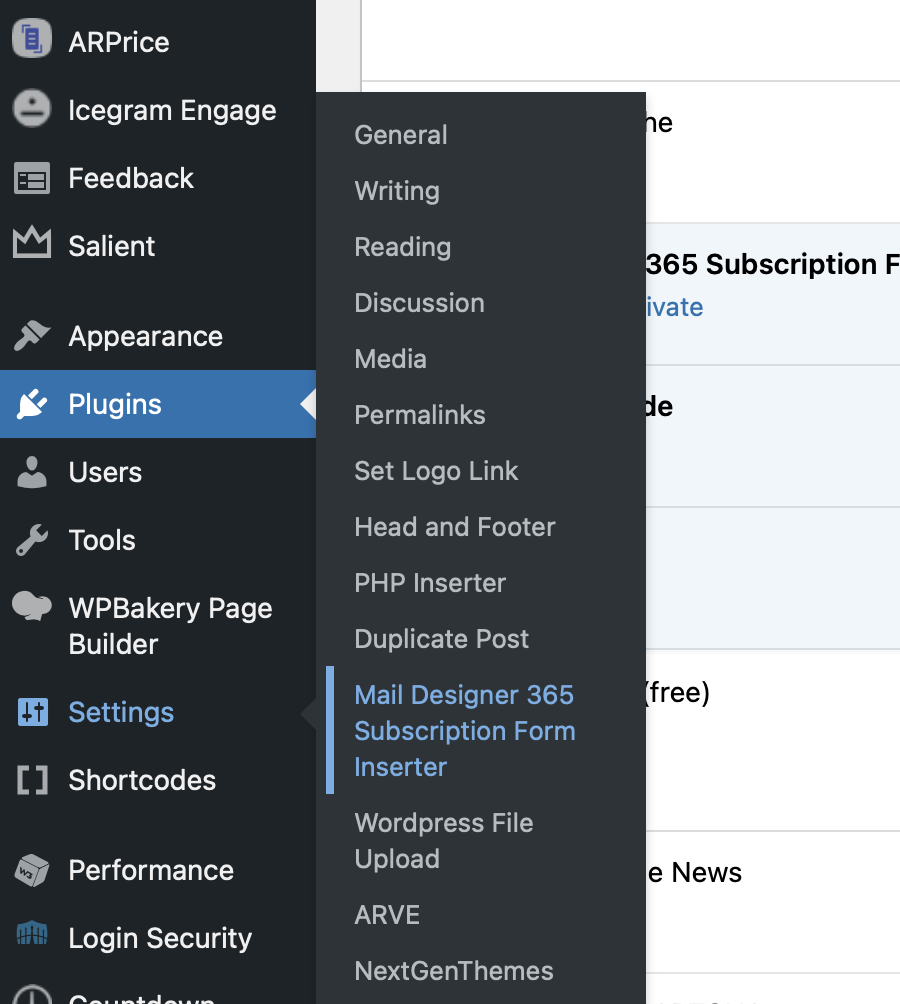Select Duplicate Post submenu entry
Viewport: 900px width, 1004px height.
[442, 639]
